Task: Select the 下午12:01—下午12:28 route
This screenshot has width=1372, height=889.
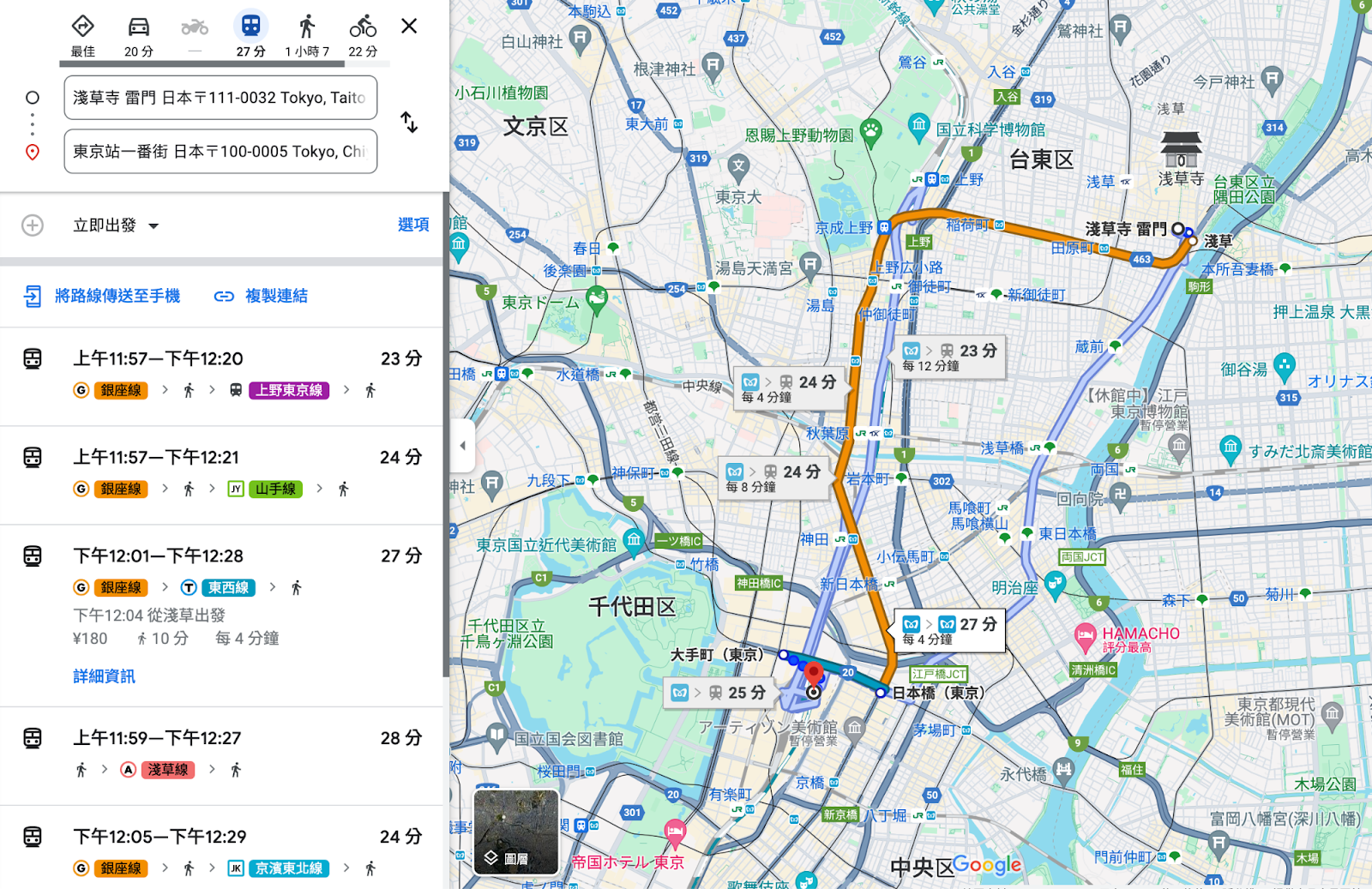Action: [221, 616]
